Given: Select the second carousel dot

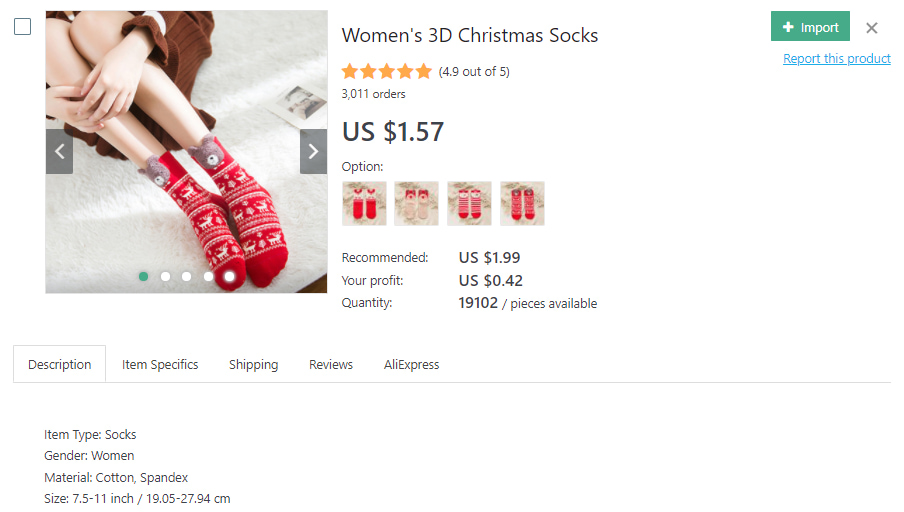Looking at the screenshot, I should tap(165, 276).
